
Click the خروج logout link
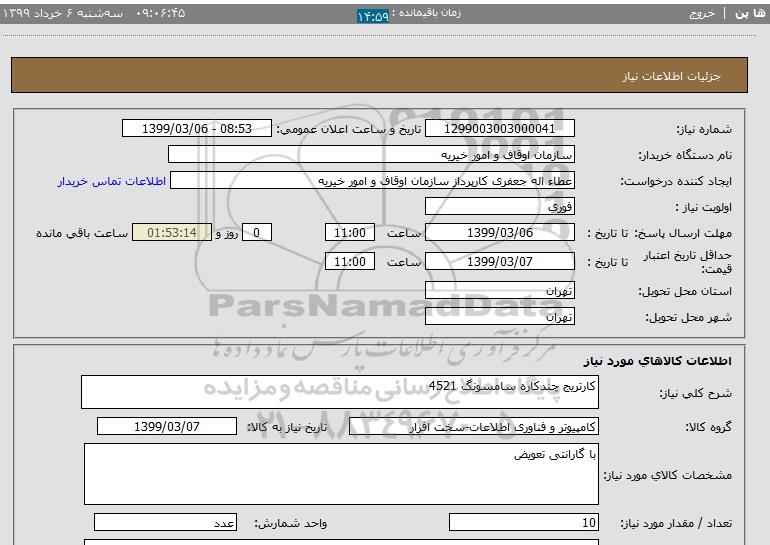click(x=702, y=13)
